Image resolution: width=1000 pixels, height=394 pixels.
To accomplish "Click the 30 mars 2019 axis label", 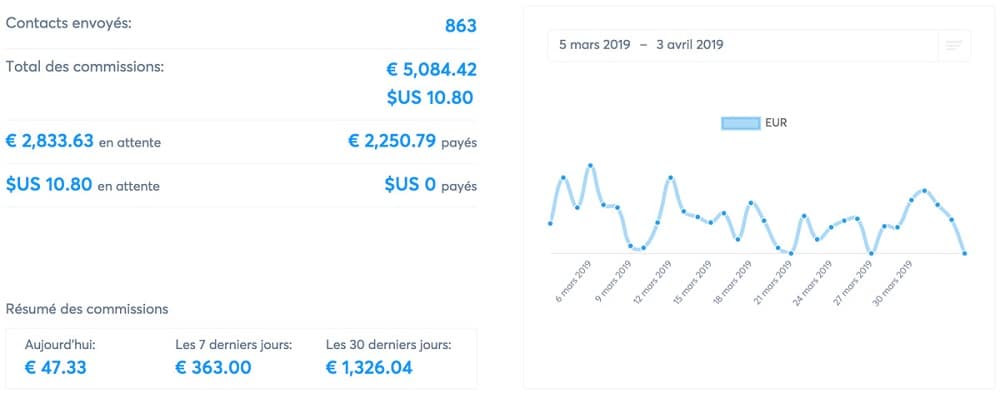I will coord(893,283).
